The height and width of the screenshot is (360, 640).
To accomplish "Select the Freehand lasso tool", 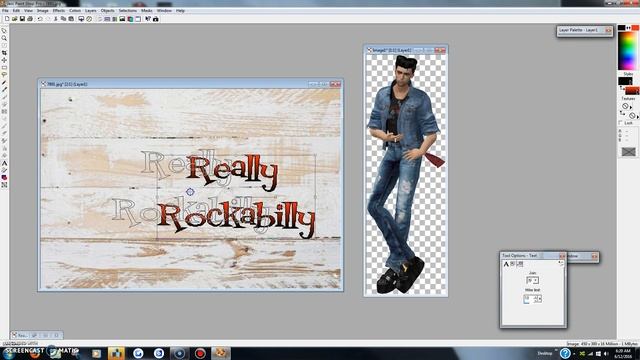I will [x=4, y=75].
